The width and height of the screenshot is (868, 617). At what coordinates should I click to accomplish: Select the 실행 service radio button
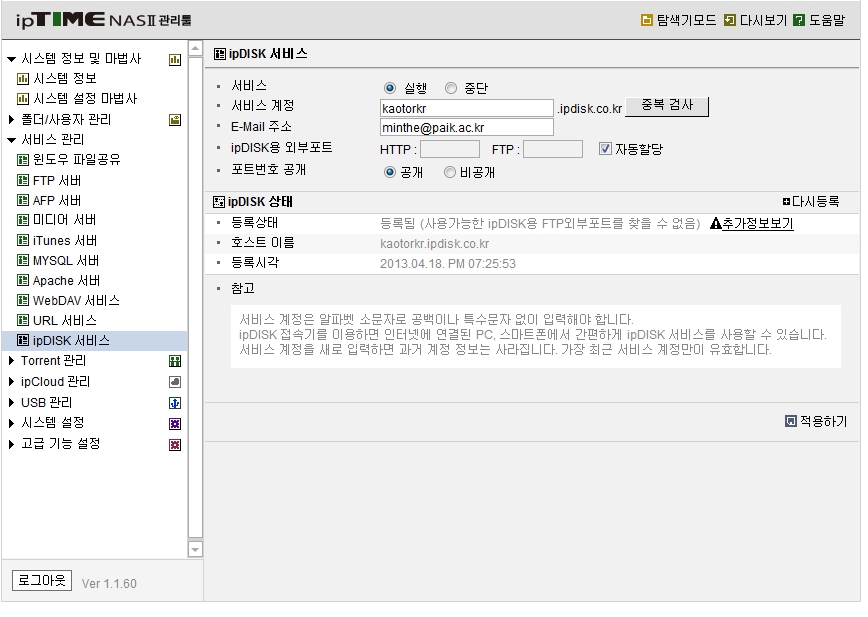pos(390,88)
